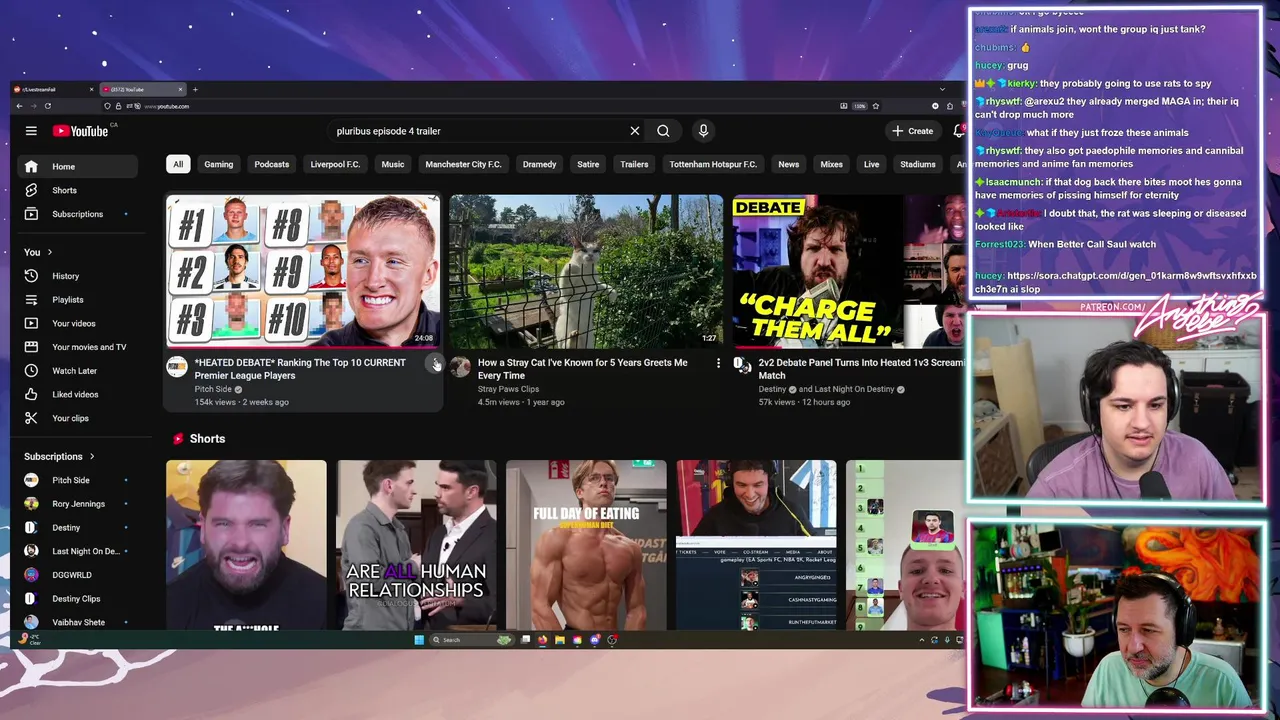Go back in the browser
The width and height of the screenshot is (1280, 720).
[19, 106]
